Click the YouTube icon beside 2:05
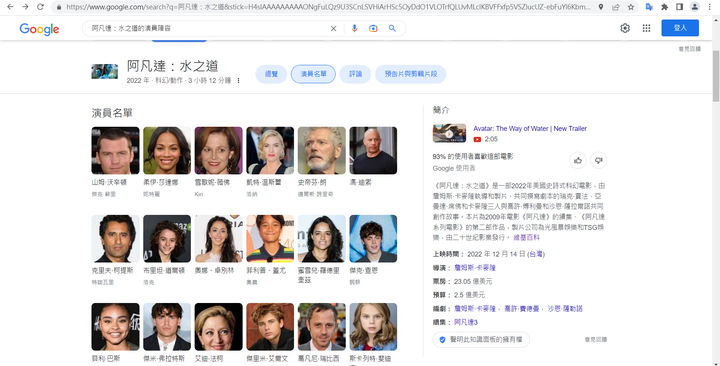 tap(477, 139)
